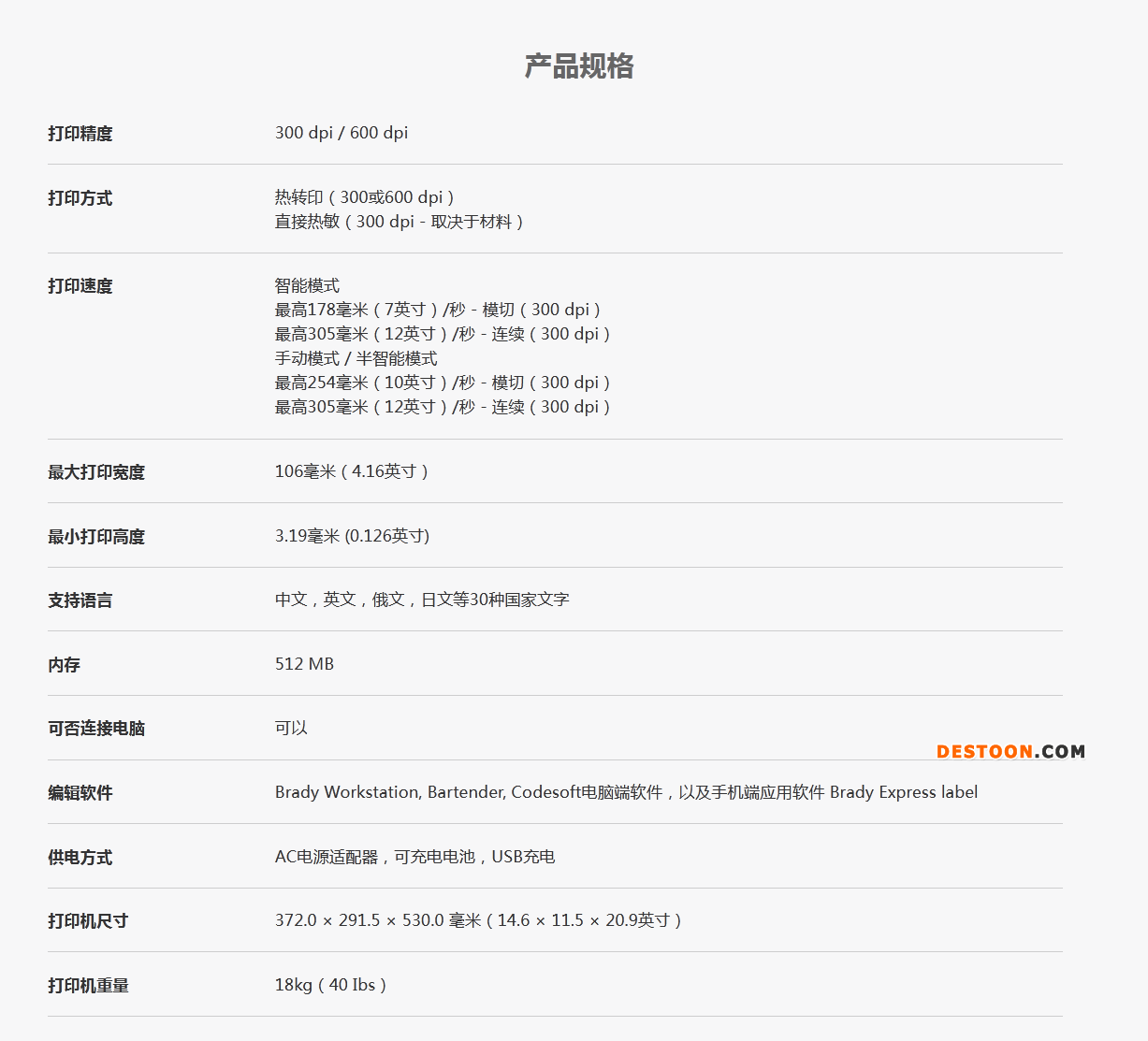The height and width of the screenshot is (1041, 1148).
Task: Click the 支持语言 languages value text
Action: [x=422, y=600]
